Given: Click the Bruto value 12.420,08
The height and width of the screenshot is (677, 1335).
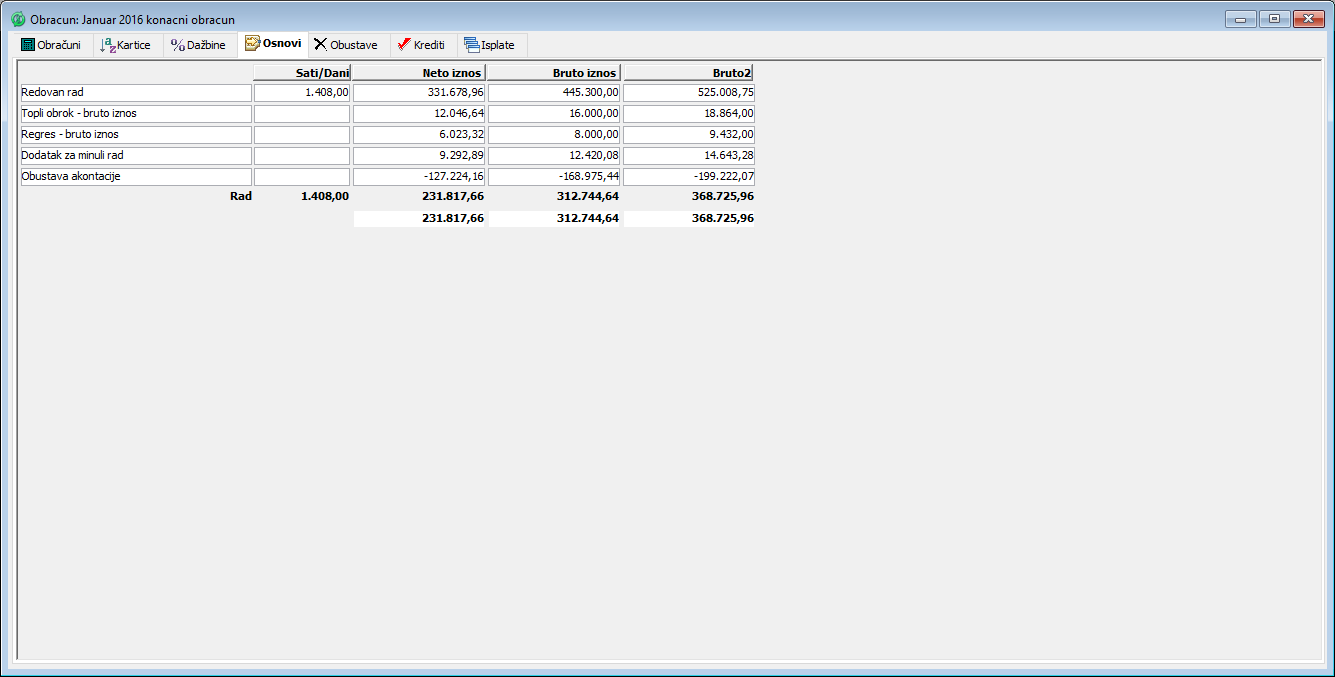Looking at the screenshot, I should tap(554, 155).
